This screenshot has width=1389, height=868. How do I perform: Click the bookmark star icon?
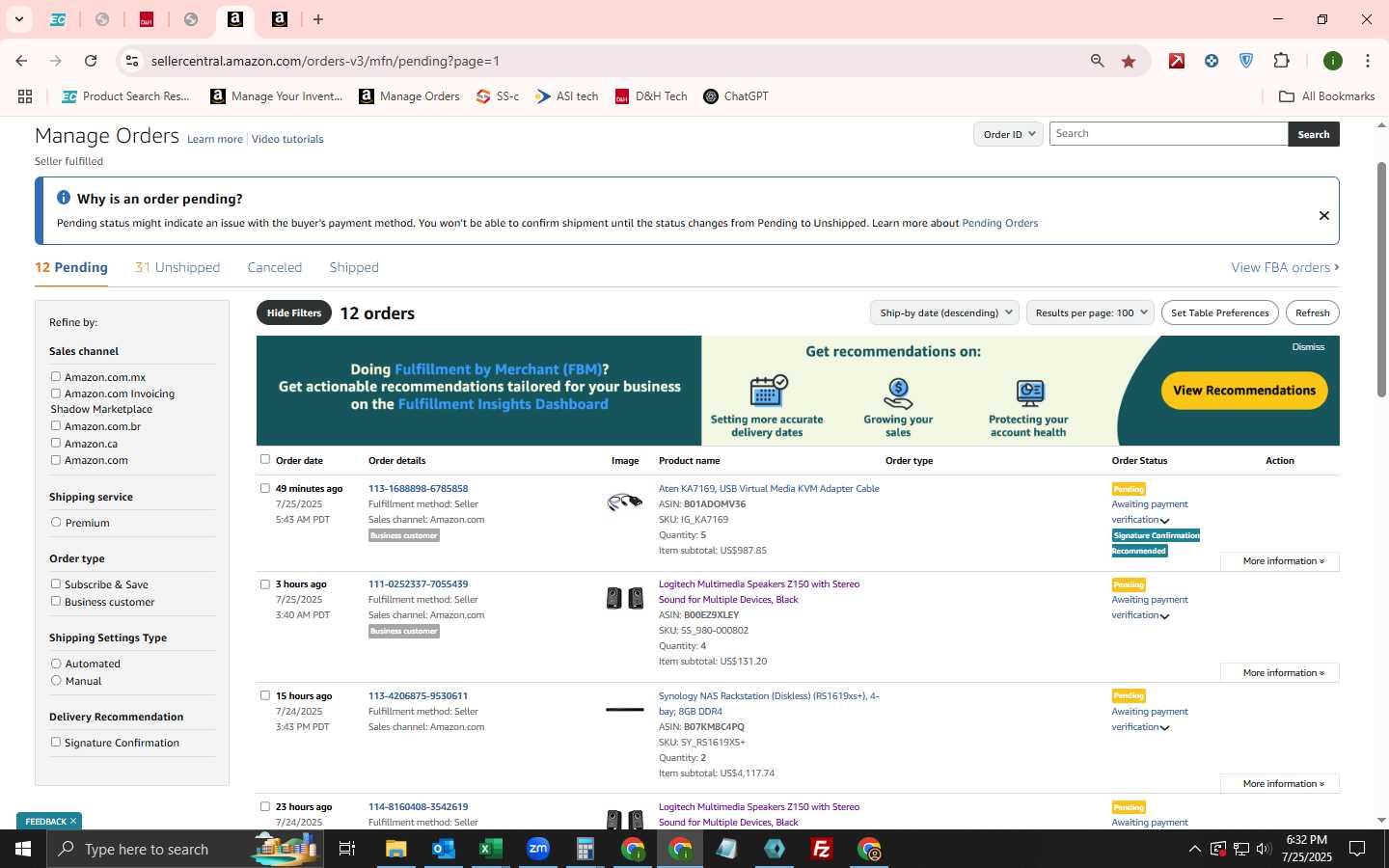1129,61
